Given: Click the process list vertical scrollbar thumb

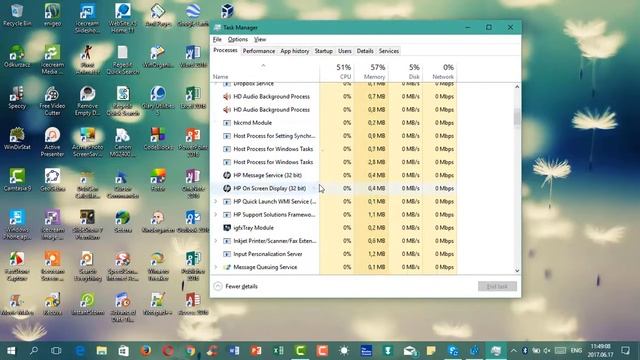Looking at the screenshot, I should [x=517, y=118].
